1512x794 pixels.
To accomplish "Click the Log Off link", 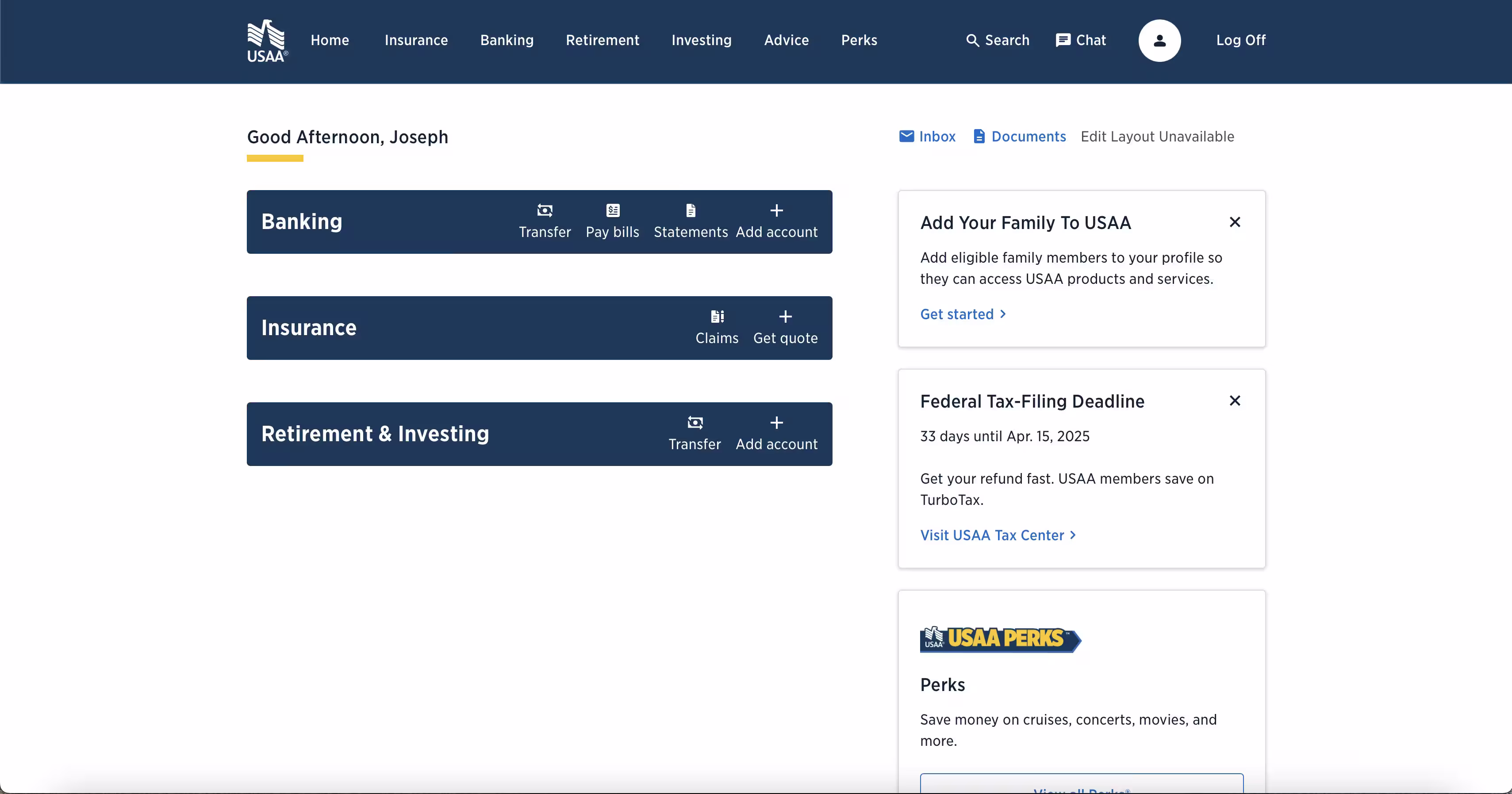I will point(1241,40).
